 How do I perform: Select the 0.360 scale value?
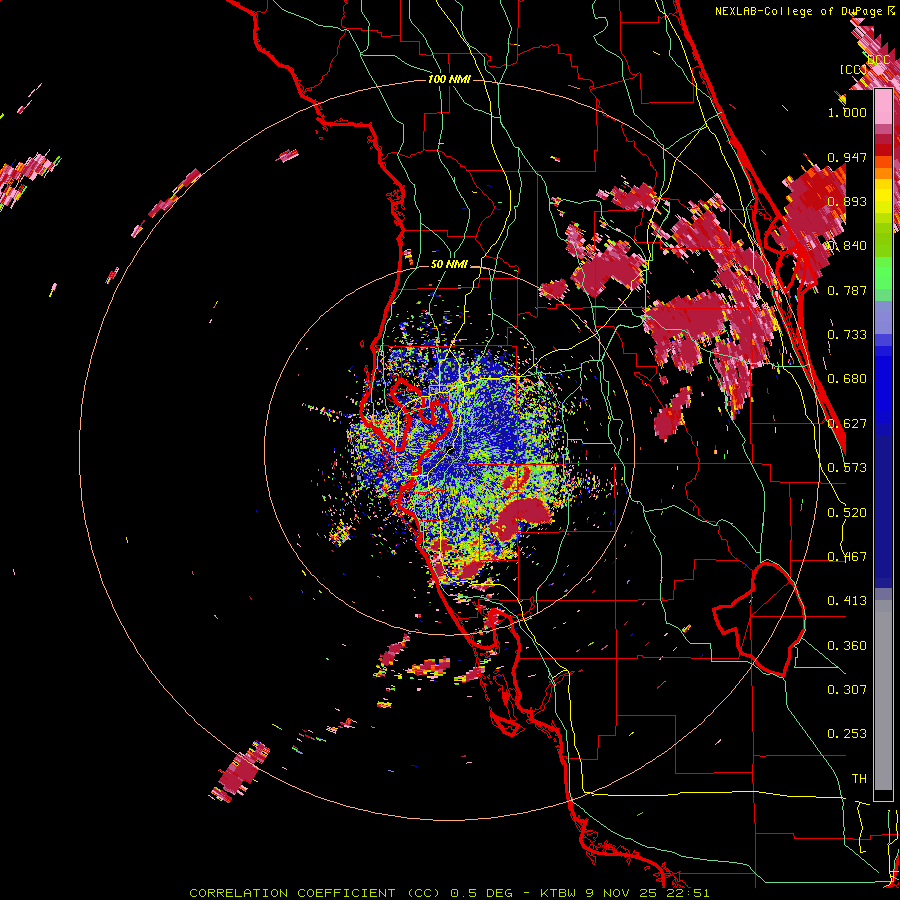(x=847, y=646)
